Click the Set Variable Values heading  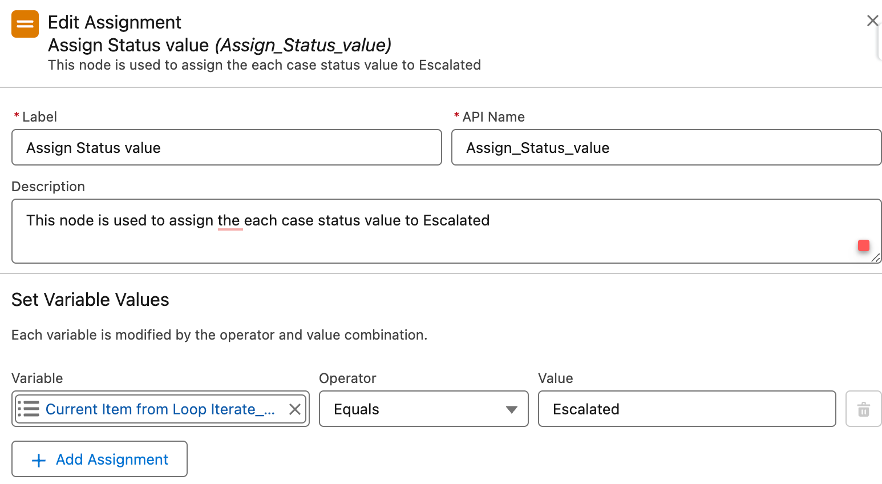(90, 300)
